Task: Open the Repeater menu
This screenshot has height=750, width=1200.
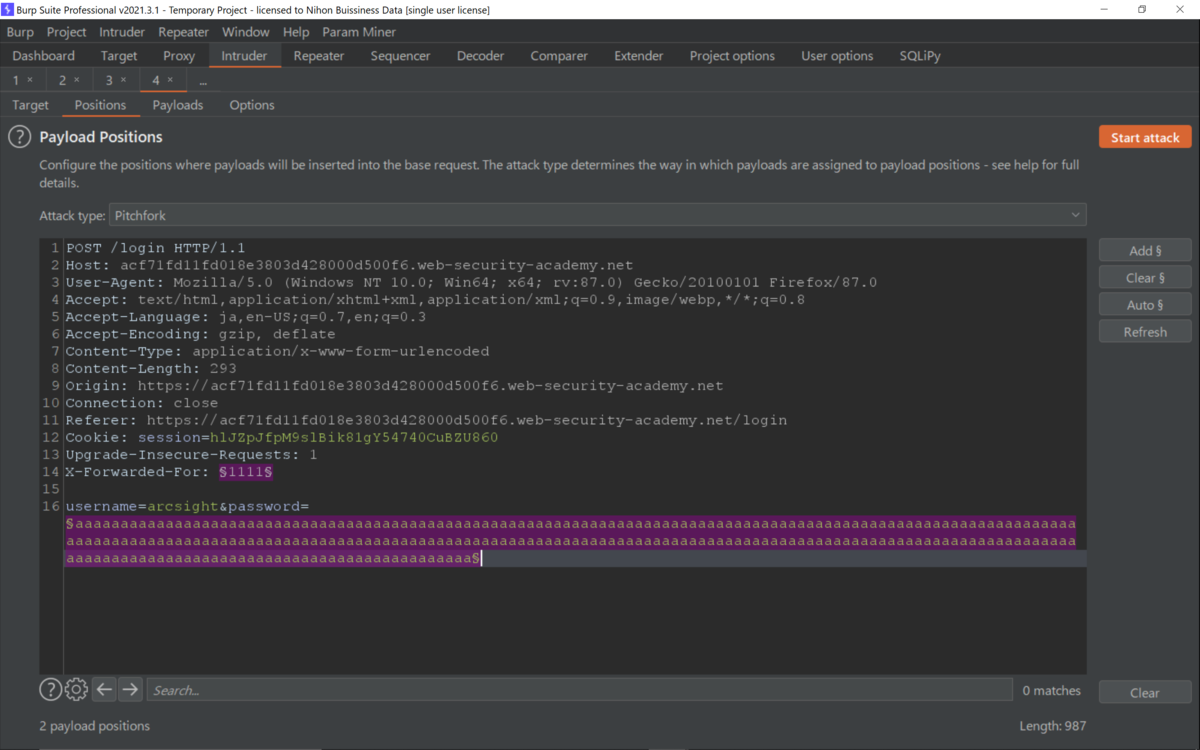Action: pyautogui.click(x=184, y=32)
